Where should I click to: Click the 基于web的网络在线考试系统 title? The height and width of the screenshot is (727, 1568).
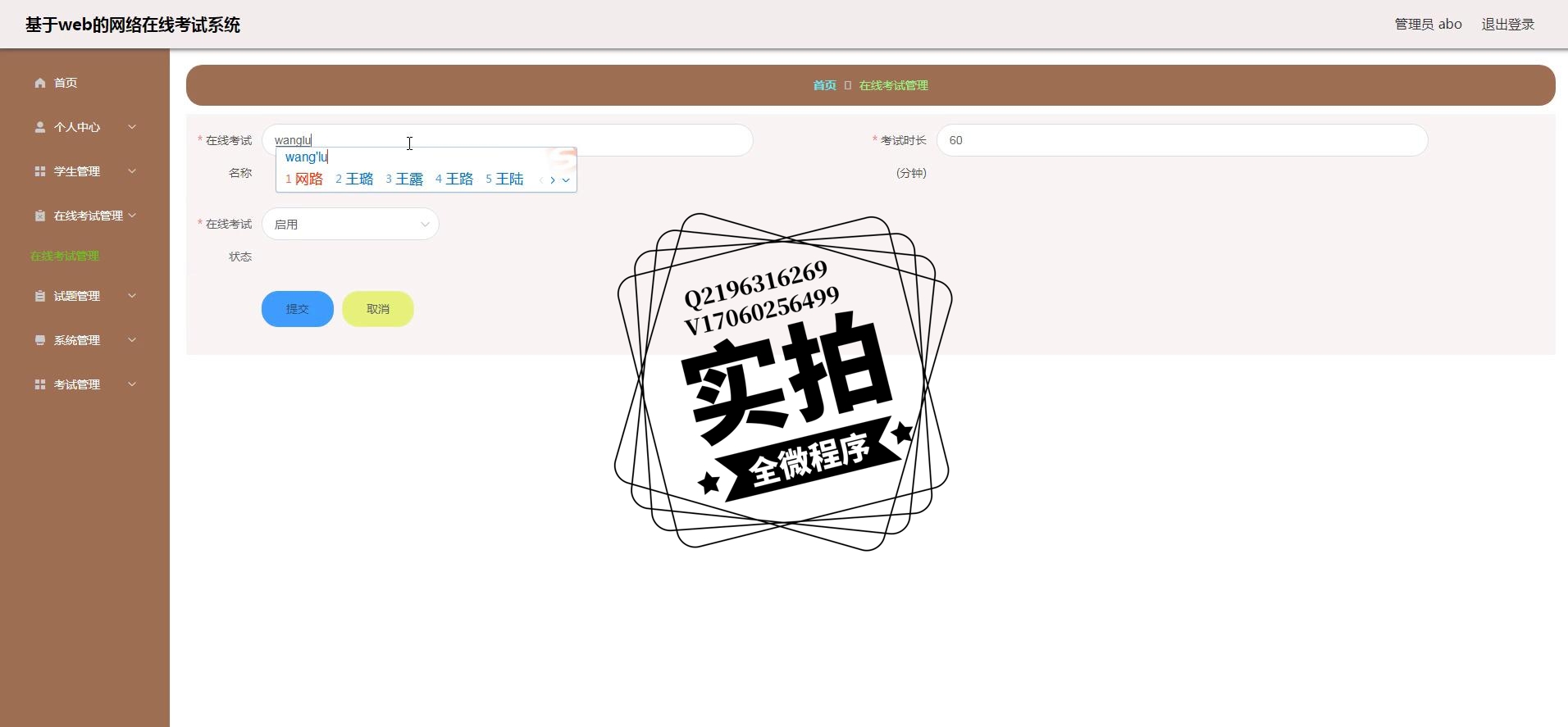tap(133, 25)
